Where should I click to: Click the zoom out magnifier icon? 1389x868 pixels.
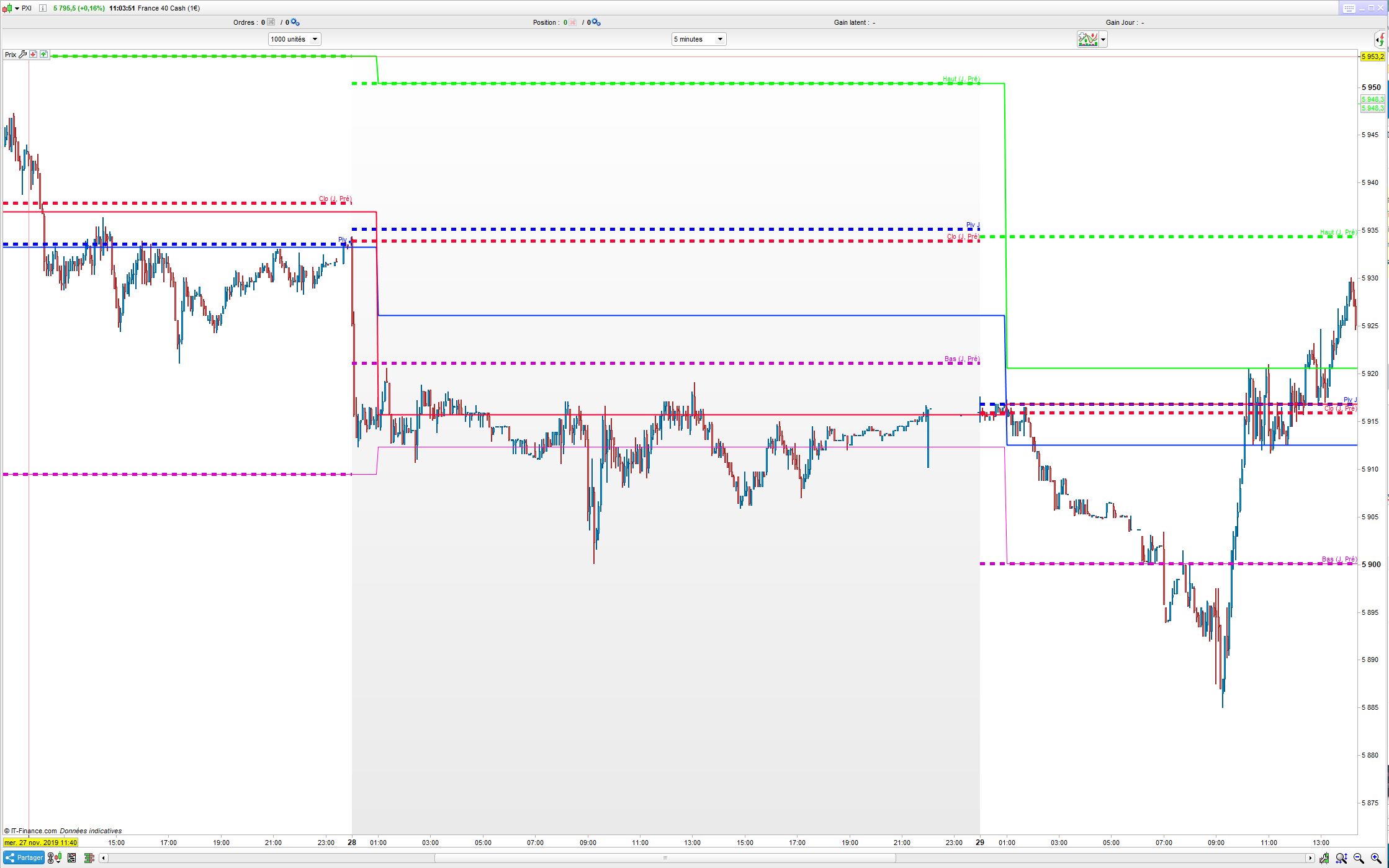[1359, 858]
